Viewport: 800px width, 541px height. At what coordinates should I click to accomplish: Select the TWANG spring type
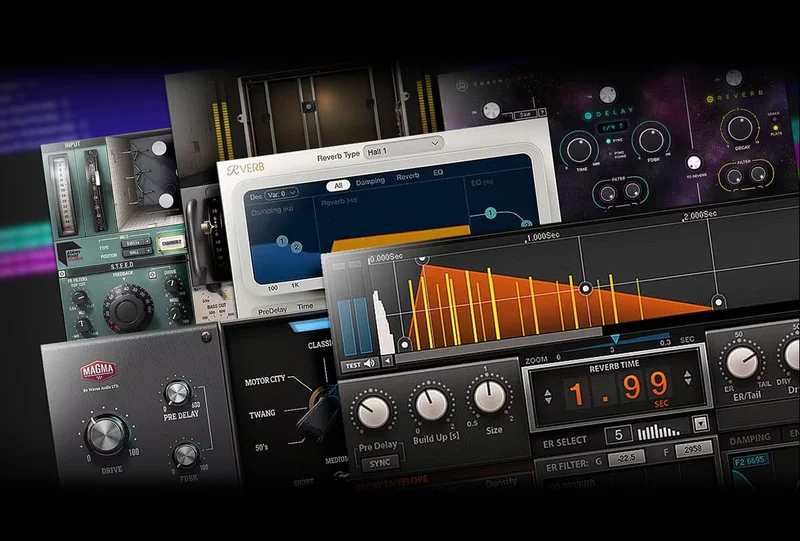coord(262,413)
